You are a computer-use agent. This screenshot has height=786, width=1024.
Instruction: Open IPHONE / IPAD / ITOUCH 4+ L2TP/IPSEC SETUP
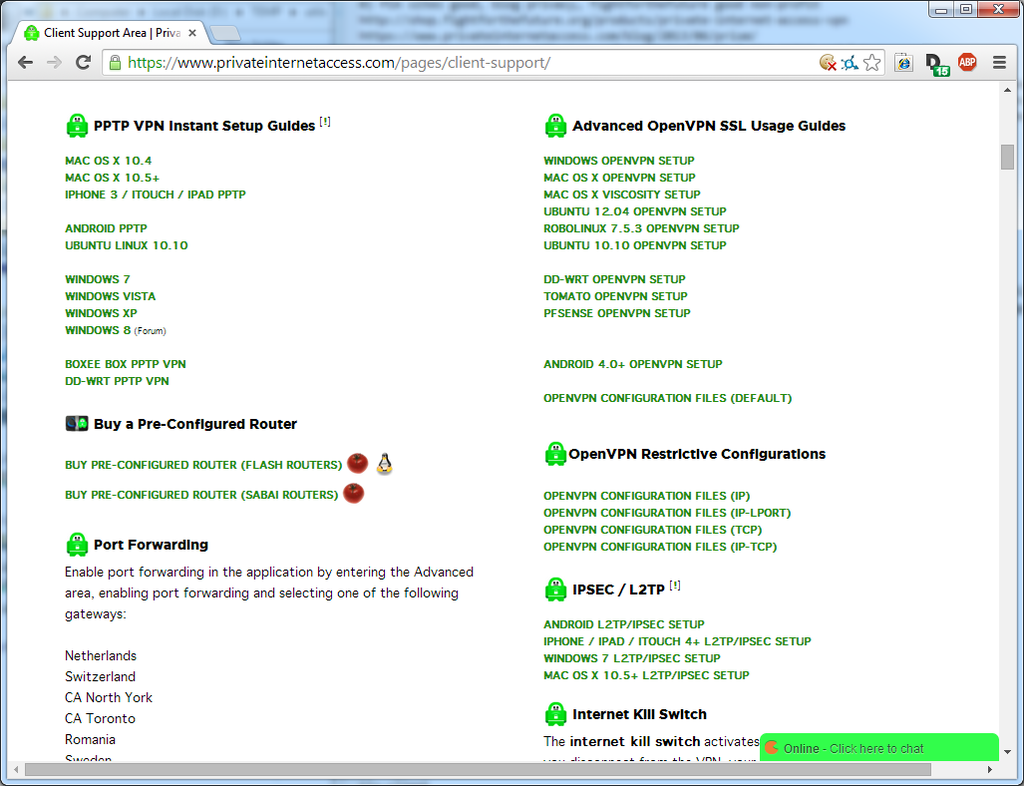tap(677, 642)
